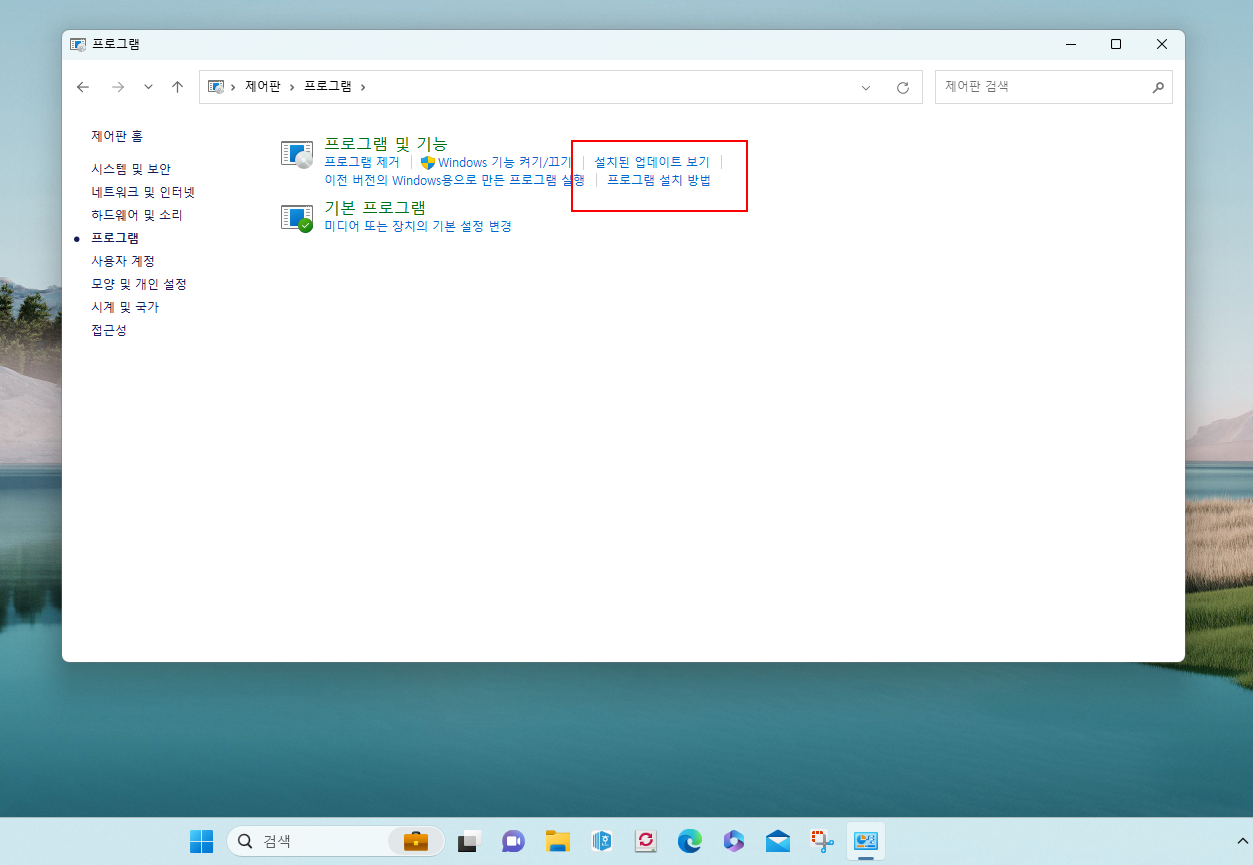Screen dimensions: 1253x865
Task: Open 프로그램 제거 link
Action: point(362,162)
